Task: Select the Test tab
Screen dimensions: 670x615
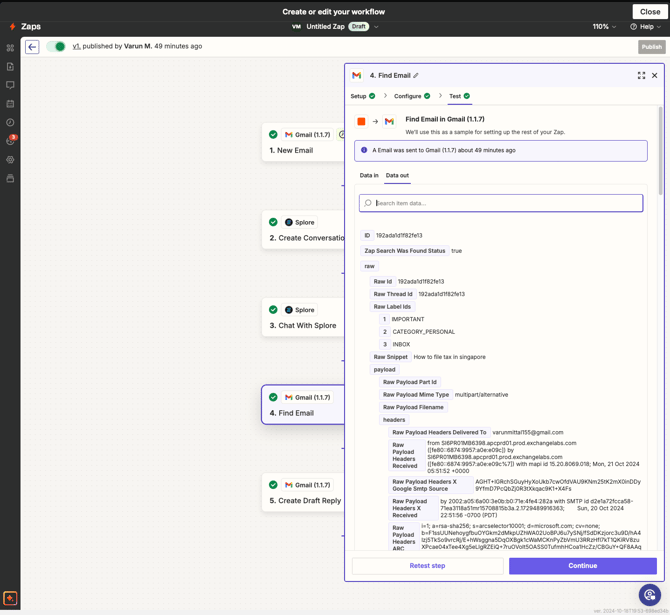Action: 459,96
